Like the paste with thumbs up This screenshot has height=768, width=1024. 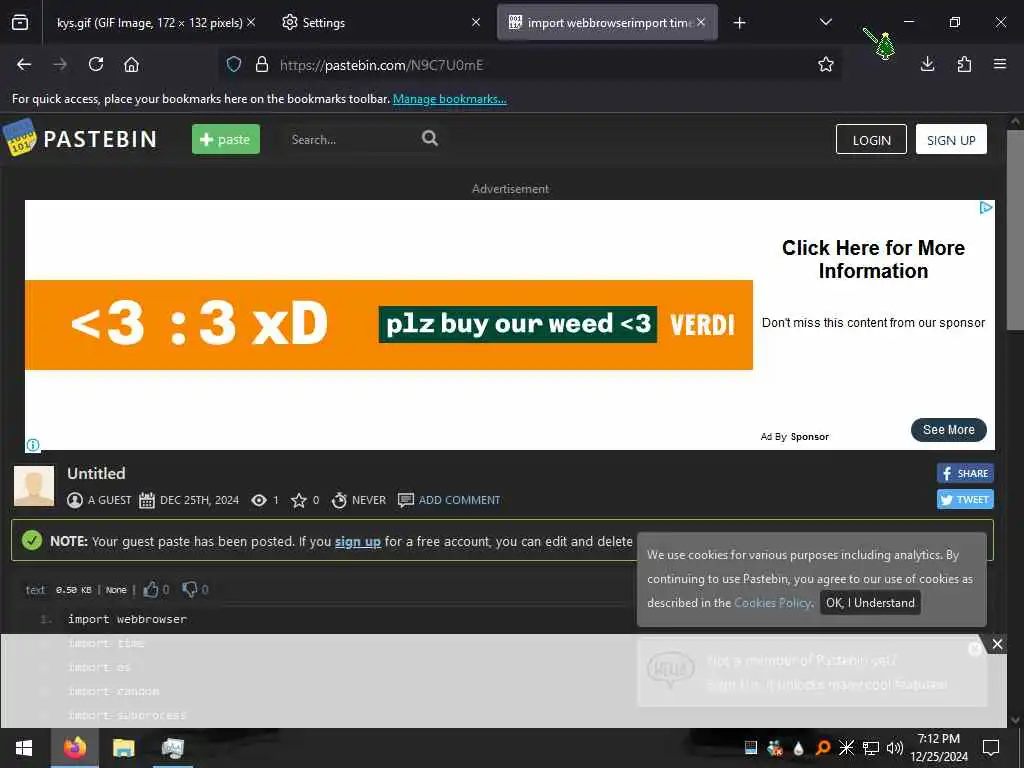[151, 589]
